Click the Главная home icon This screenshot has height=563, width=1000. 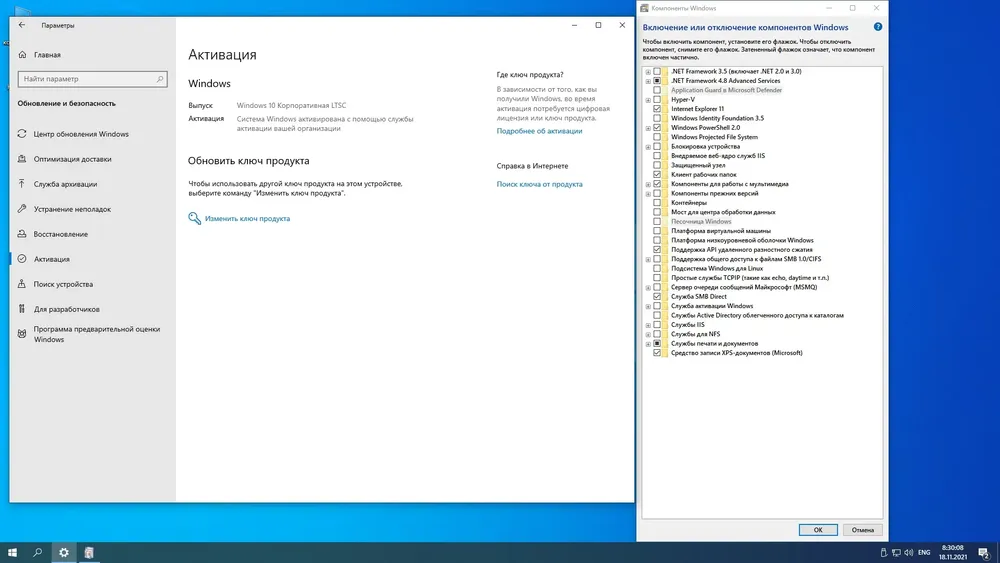click(x=22, y=55)
